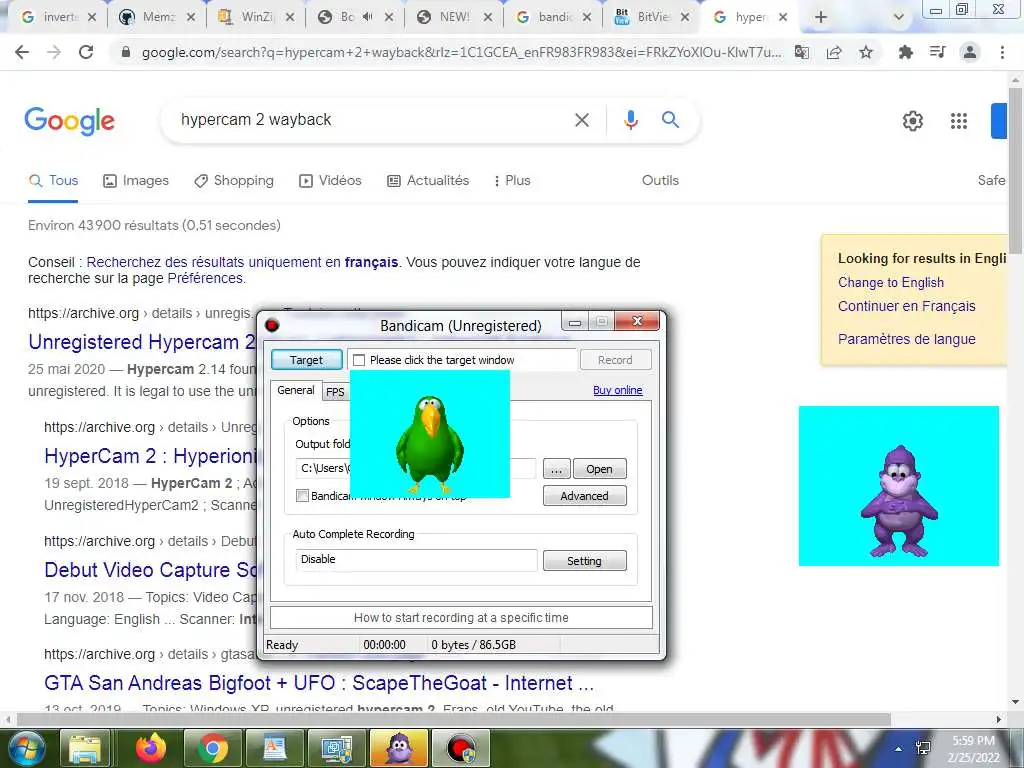Open the Plus more search filters menu
This screenshot has height=768, width=1024.
coord(512,181)
